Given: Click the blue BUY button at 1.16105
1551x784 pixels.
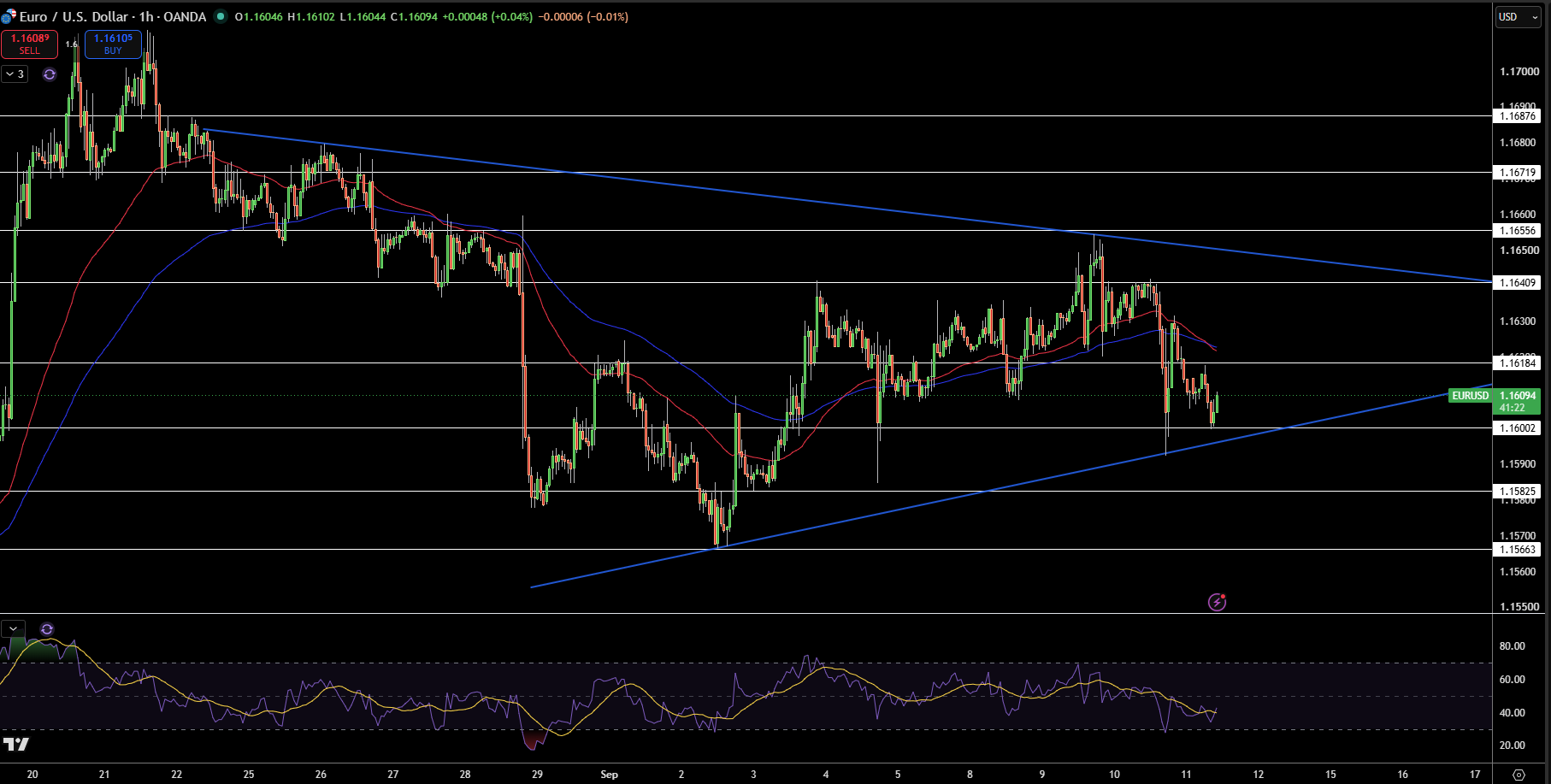Looking at the screenshot, I should (x=113, y=44).
